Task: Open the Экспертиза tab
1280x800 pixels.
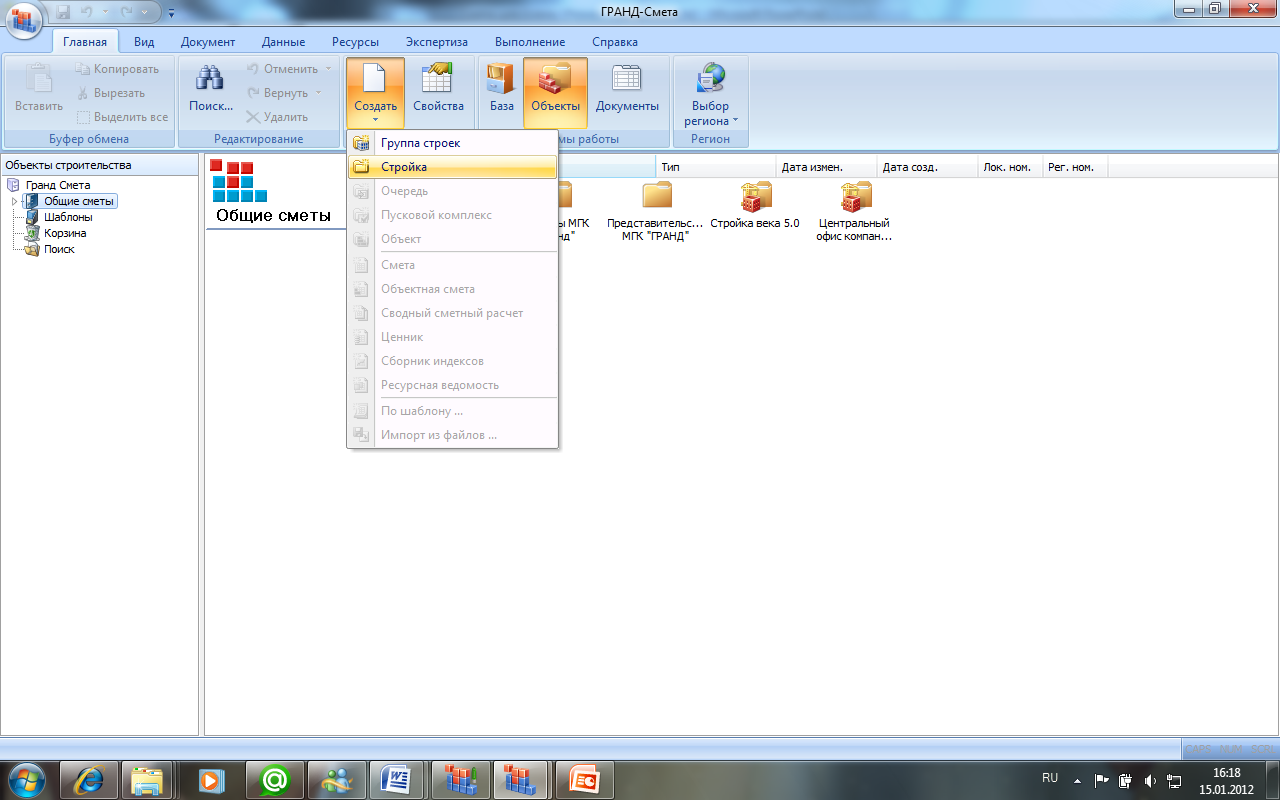Action: coord(436,42)
